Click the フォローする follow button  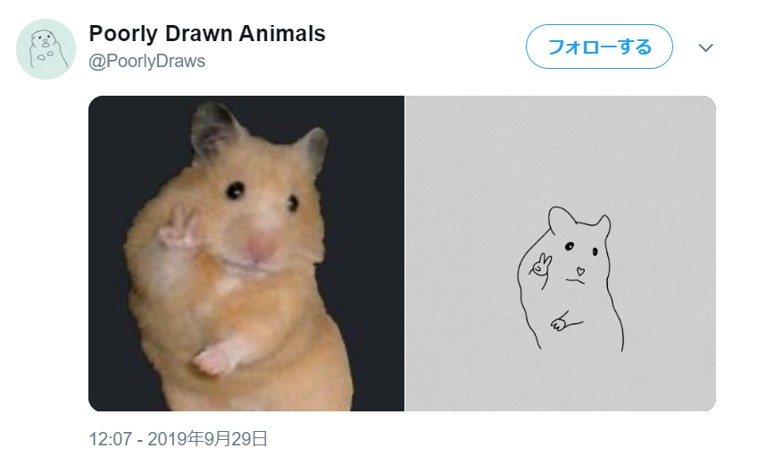(x=599, y=47)
